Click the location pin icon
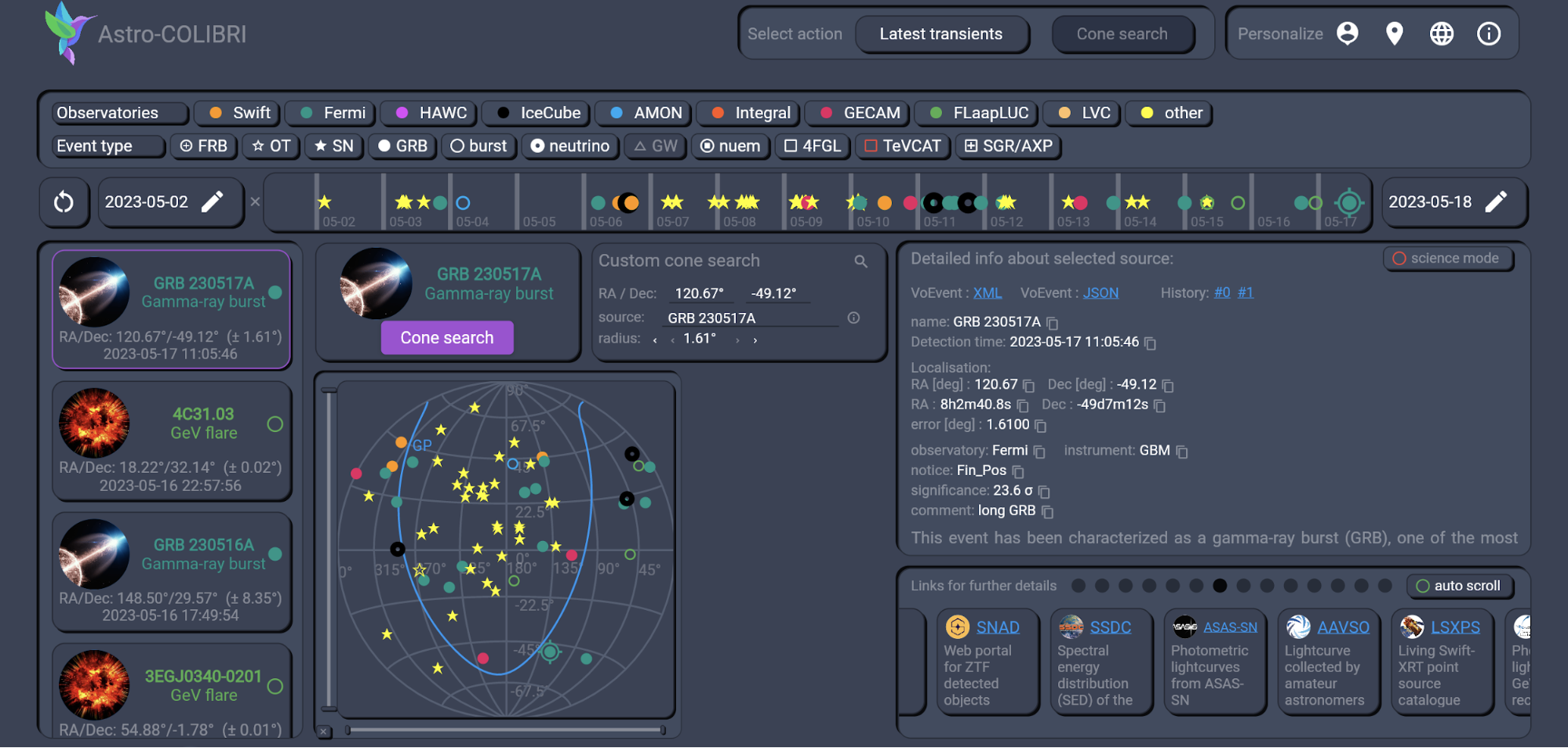Screen dimensions: 1568x748 point(1394,34)
